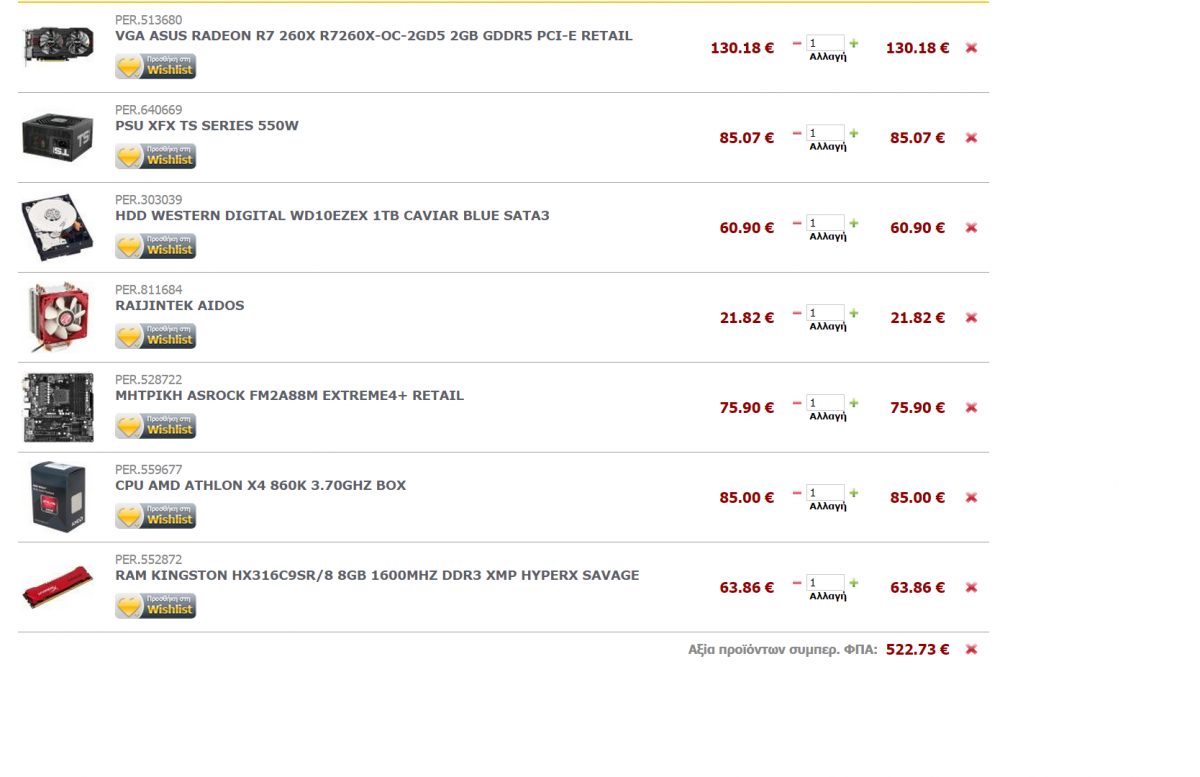
Task: Click red X beside Raijintek Aidos
Action: pos(971,318)
